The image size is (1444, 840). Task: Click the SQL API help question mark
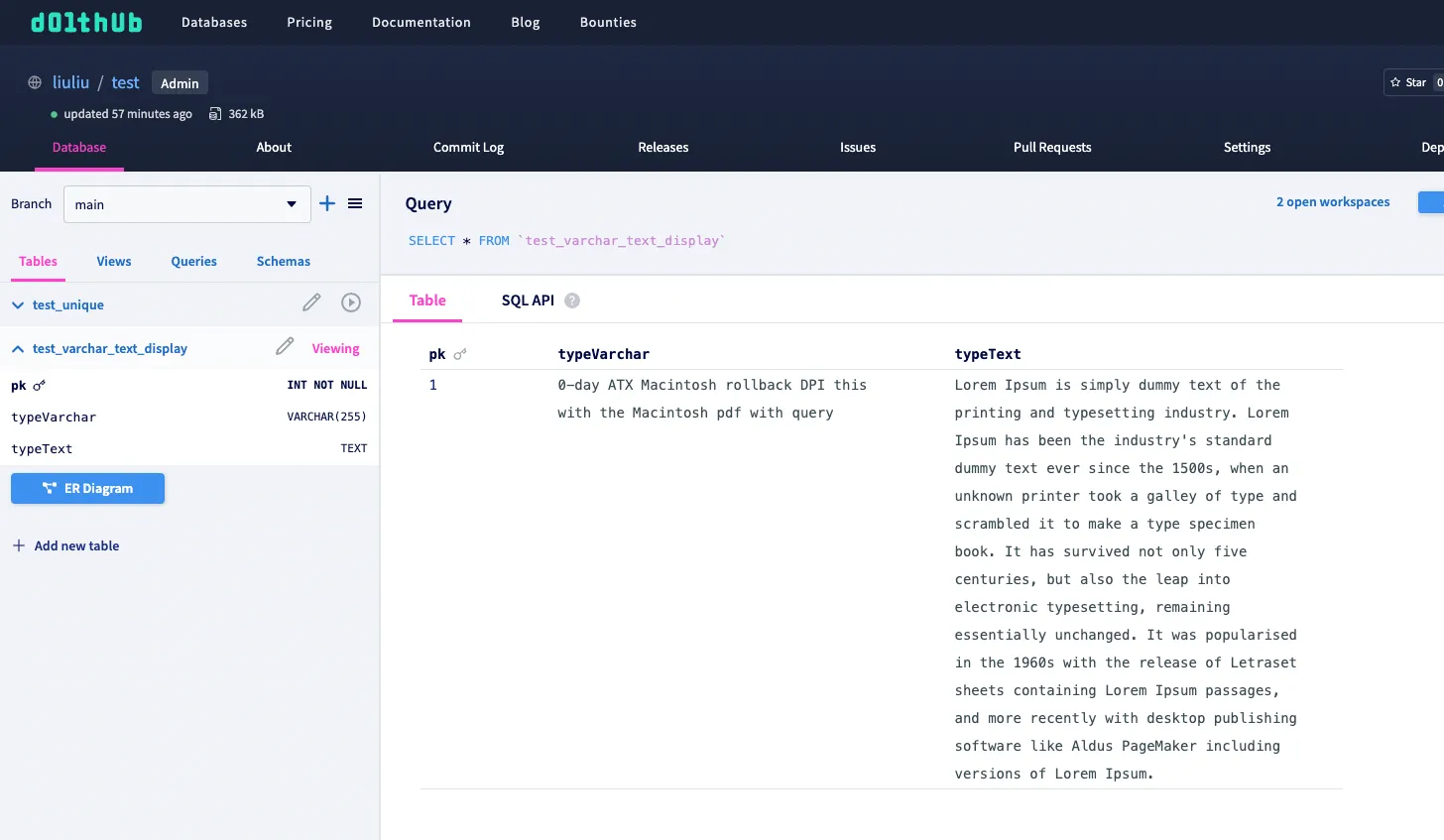[x=572, y=300]
